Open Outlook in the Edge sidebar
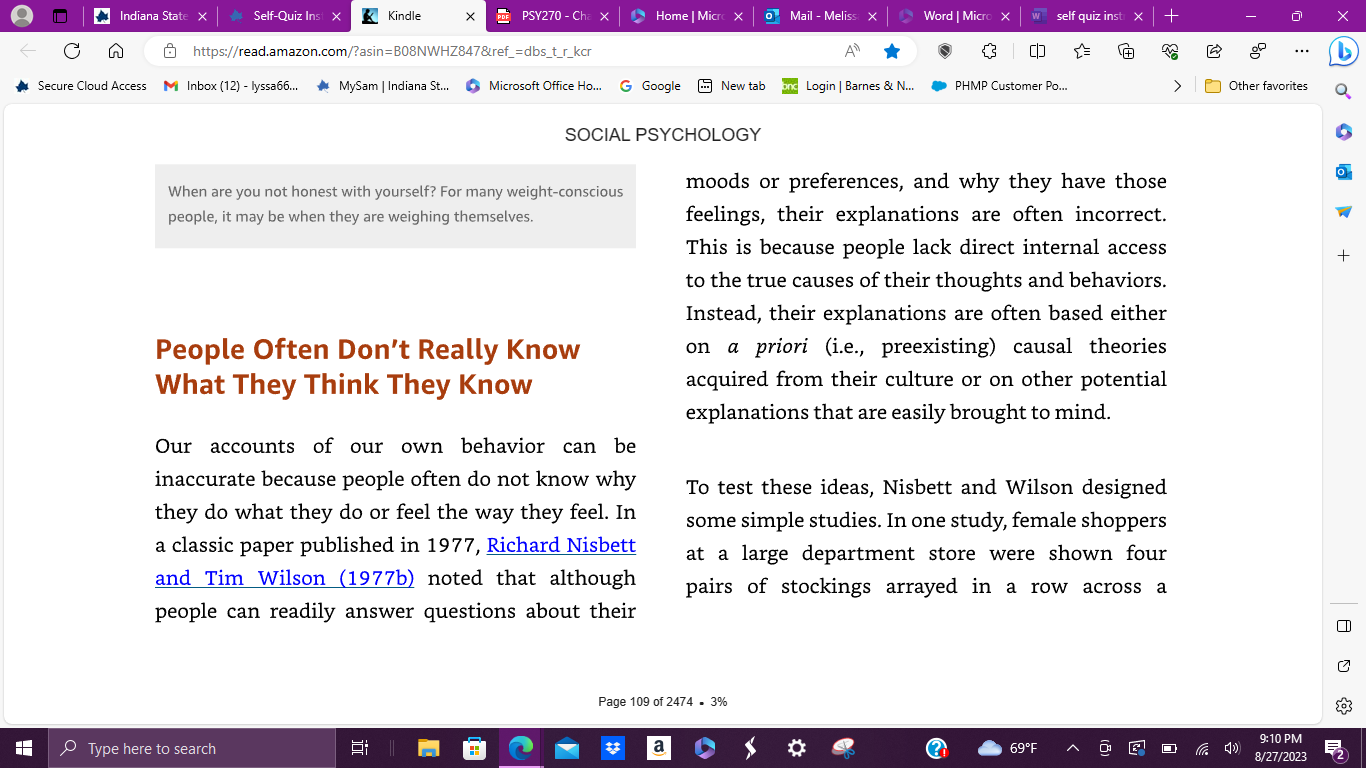This screenshot has width=1366, height=768. point(1344,172)
